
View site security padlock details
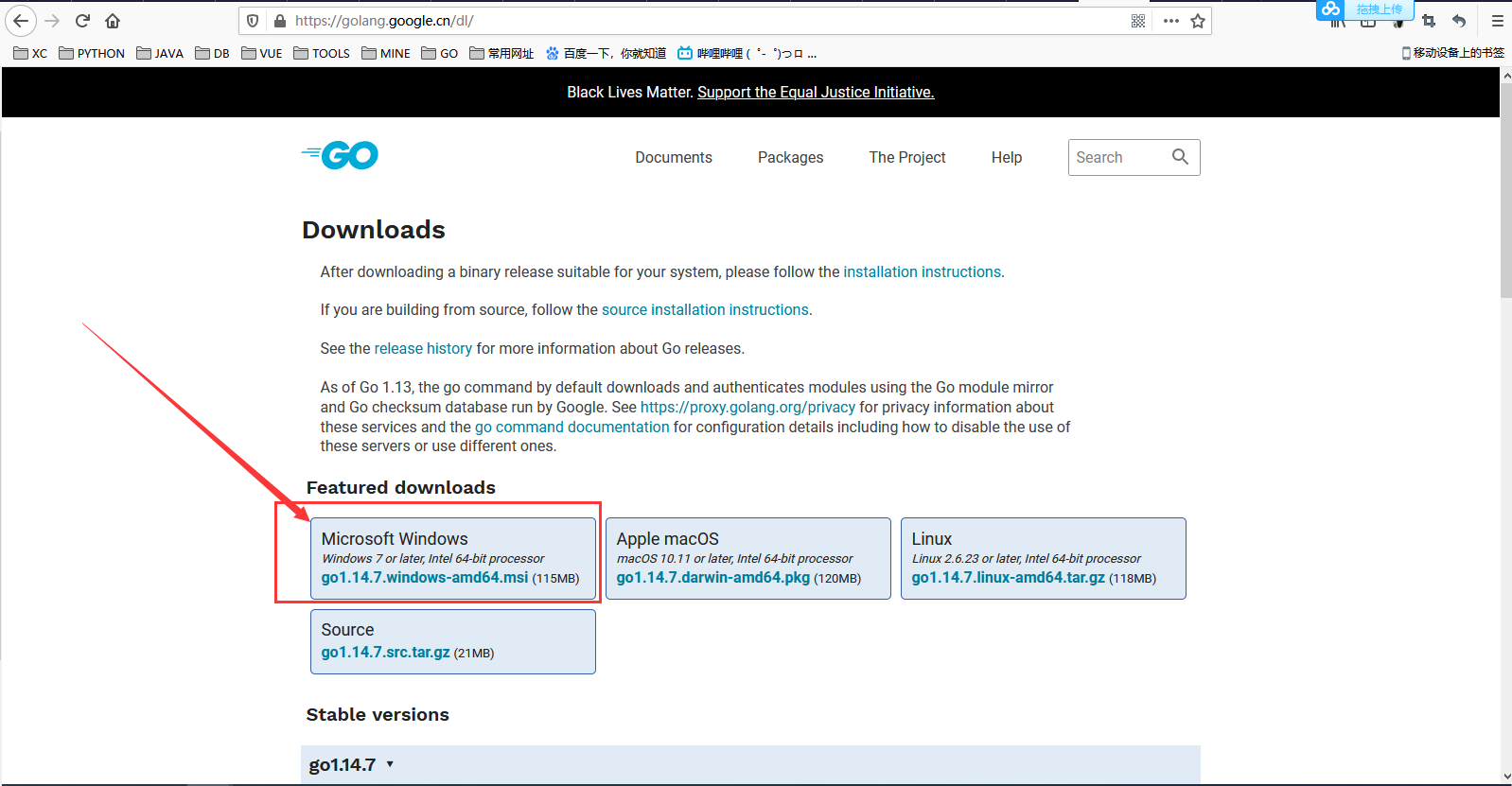click(x=279, y=21)
